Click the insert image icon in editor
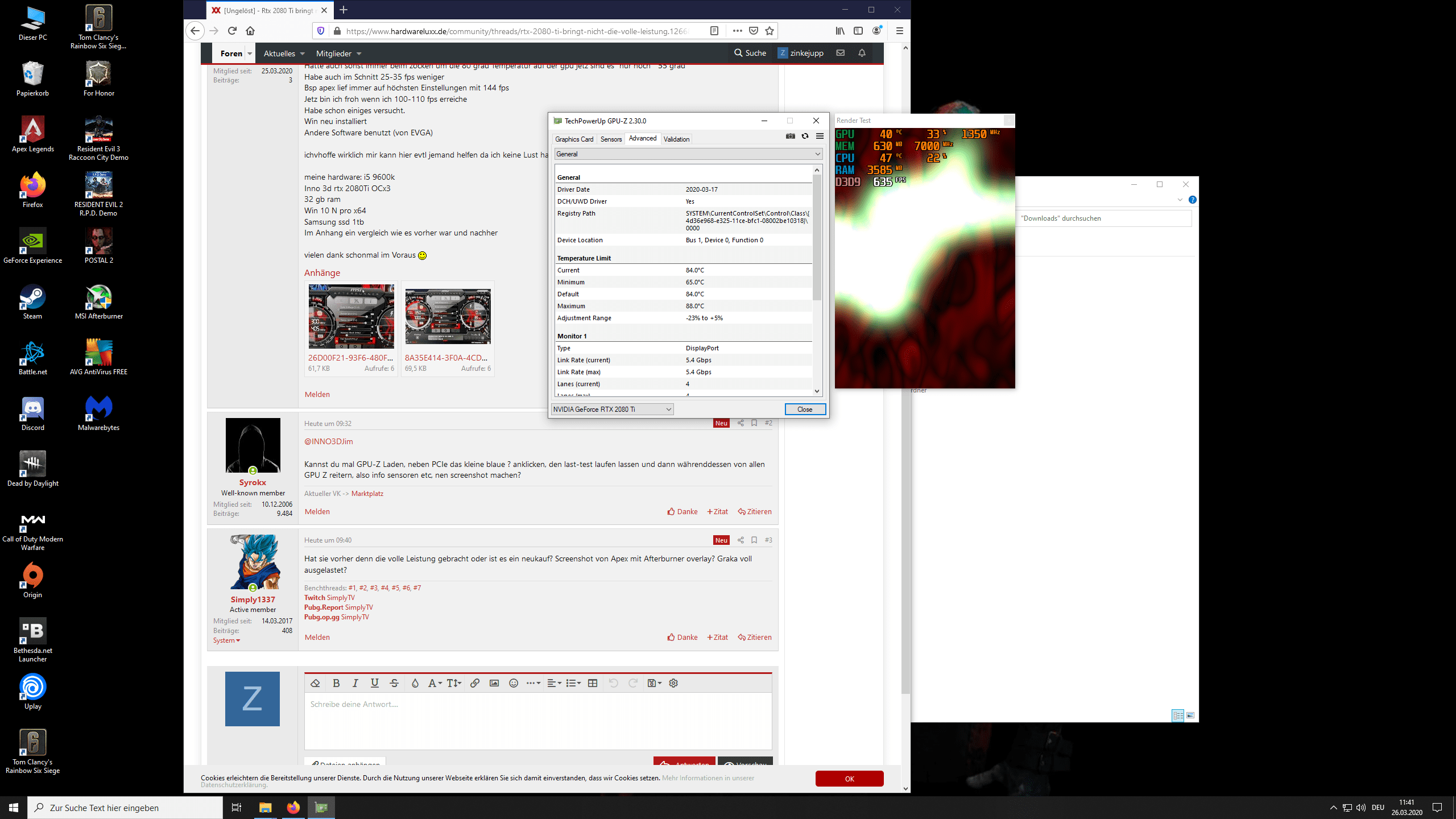Screen dimensions: 1456x819 [x=494, y=683]
